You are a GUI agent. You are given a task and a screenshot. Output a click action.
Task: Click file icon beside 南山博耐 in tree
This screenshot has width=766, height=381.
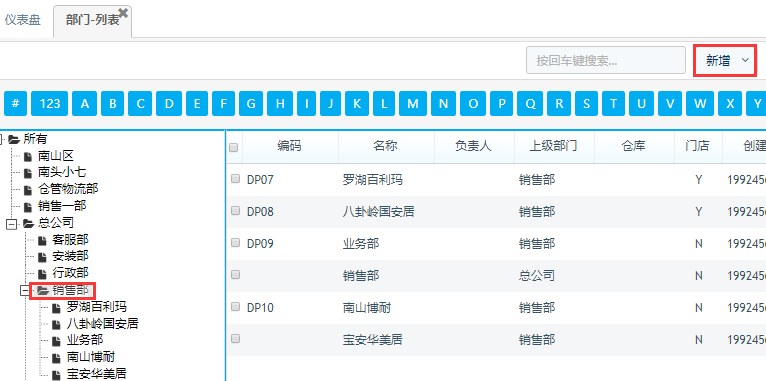tap(57, 358)
